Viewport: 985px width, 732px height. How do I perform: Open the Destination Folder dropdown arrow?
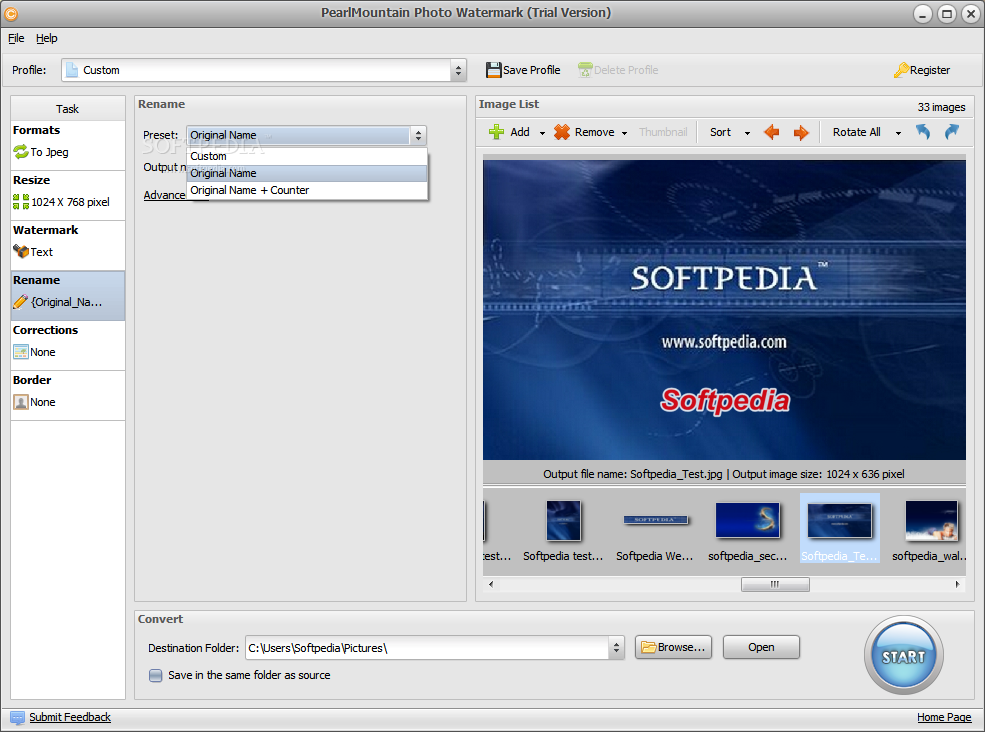(x=616, y=648)
